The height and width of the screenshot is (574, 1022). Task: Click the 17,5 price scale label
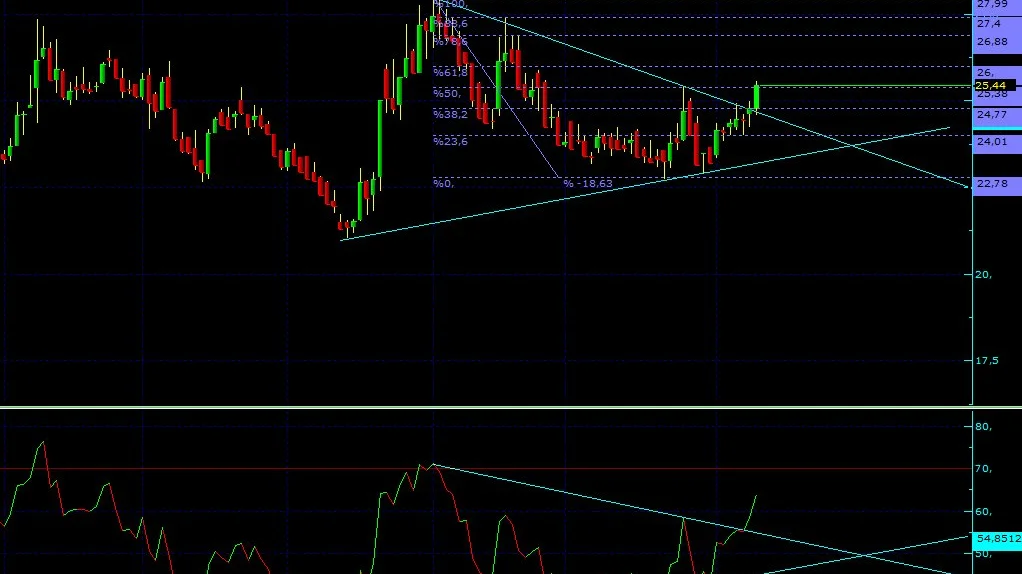pos(986,360)
